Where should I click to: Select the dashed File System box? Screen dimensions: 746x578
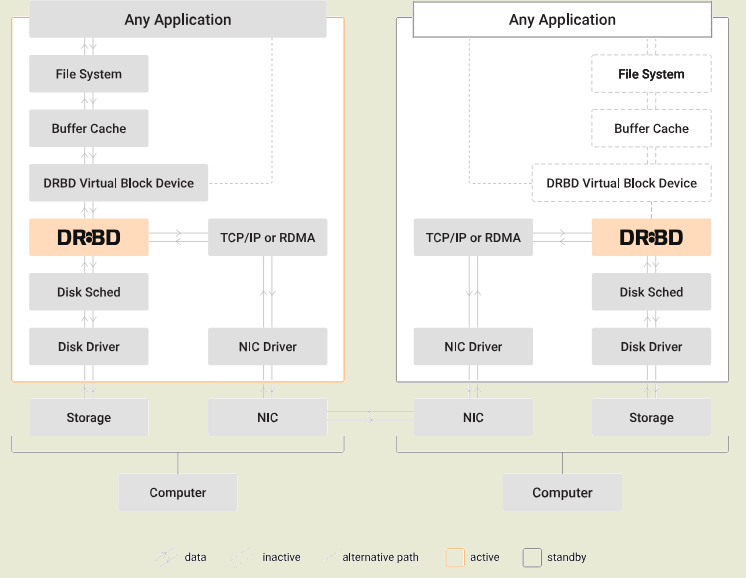(x=651, y=74)
